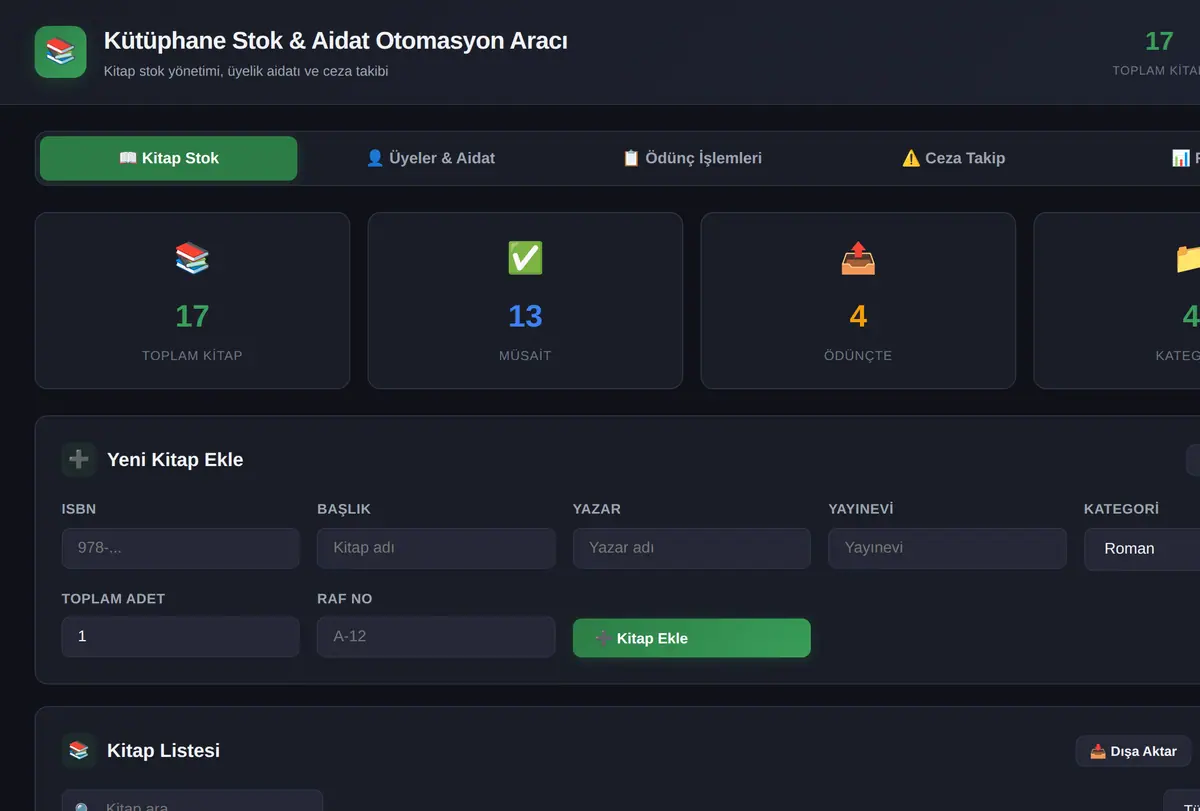Click the blue number 13 in Müsait card
The image size is (1200, 811).
(x=525, y=316)
